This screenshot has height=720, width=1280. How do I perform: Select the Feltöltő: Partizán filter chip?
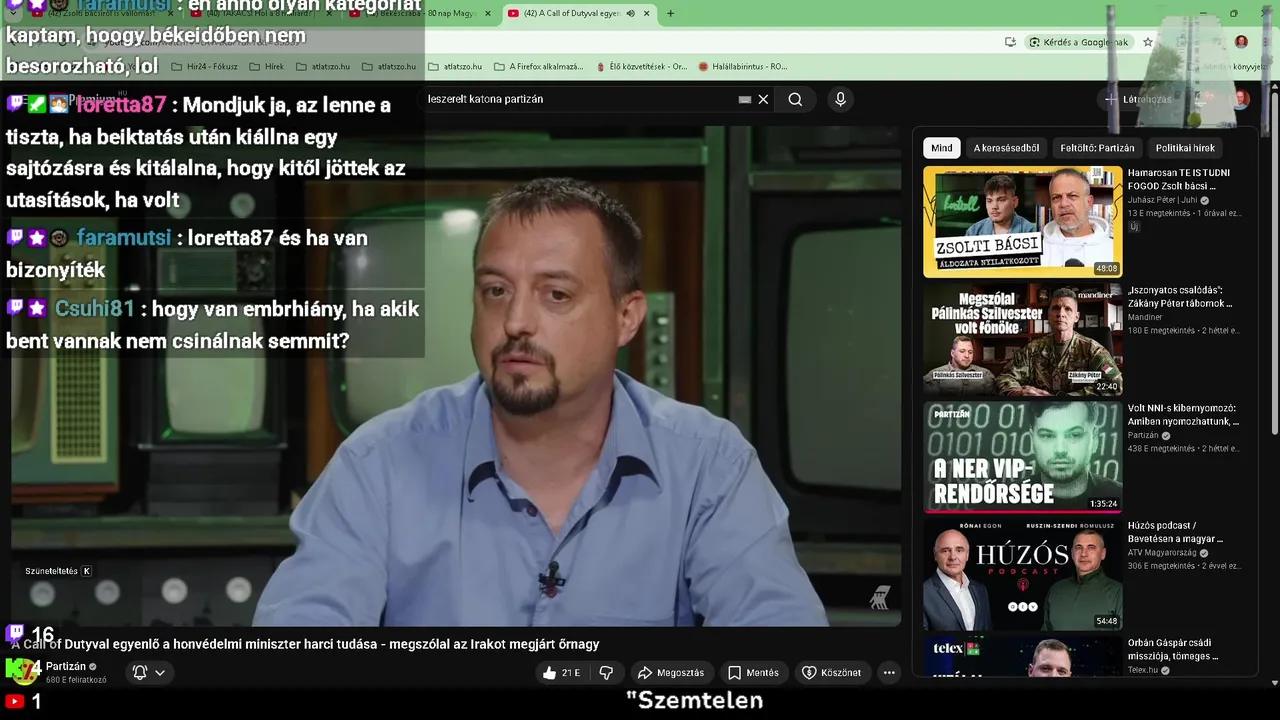click(1097, 148)
